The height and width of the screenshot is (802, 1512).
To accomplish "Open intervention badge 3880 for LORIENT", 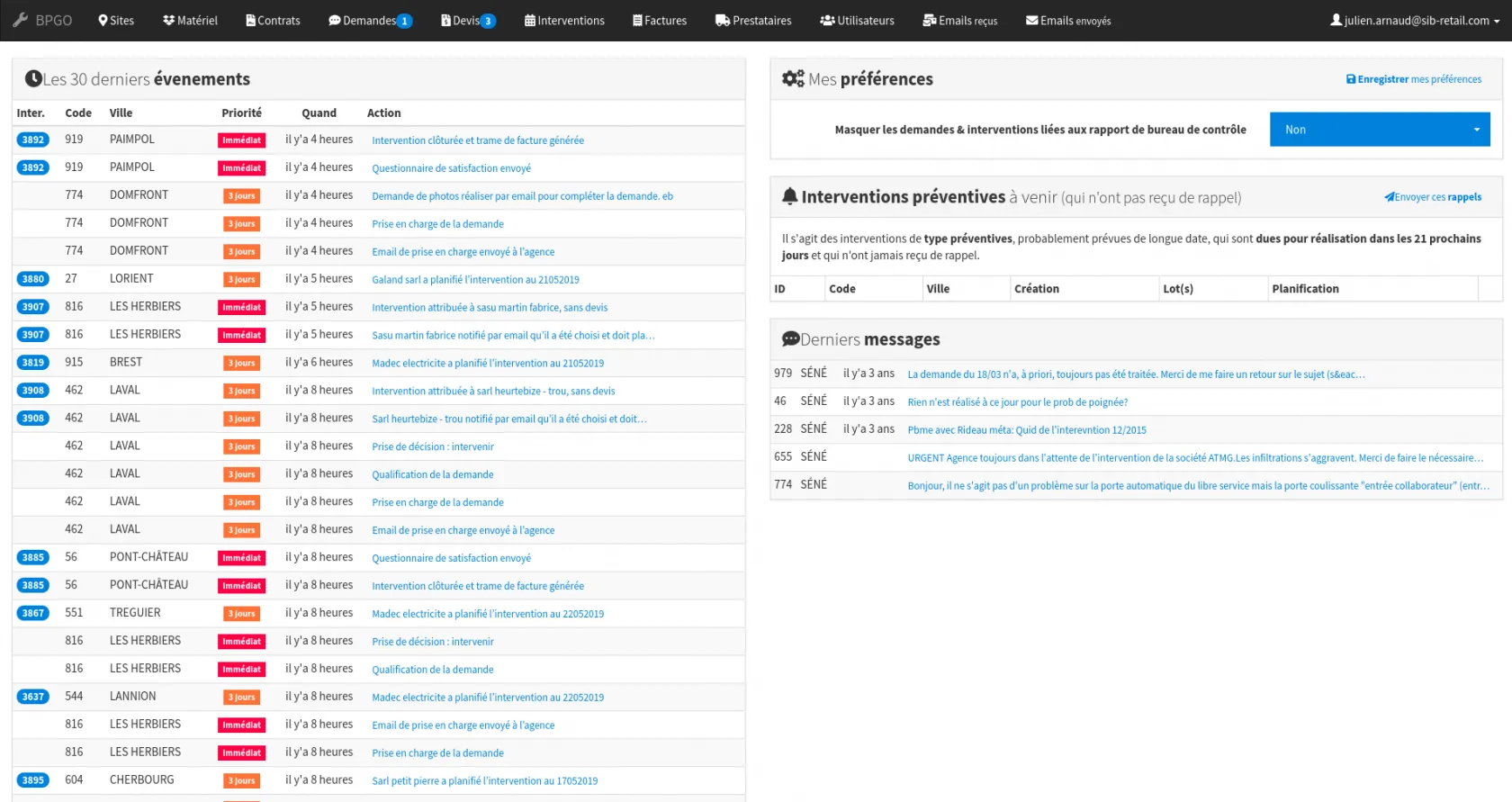I will [x=33, y=279].
